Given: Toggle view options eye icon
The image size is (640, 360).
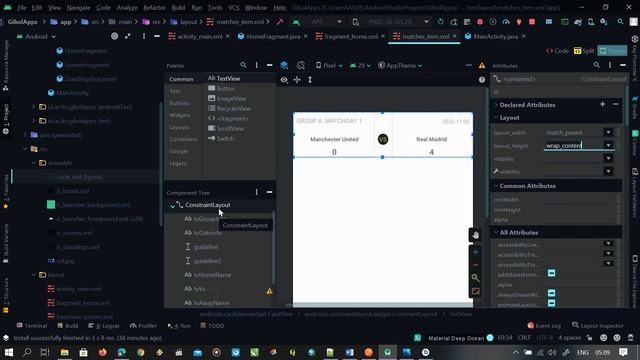Looking at the screenshot, I should coord(284,80).
